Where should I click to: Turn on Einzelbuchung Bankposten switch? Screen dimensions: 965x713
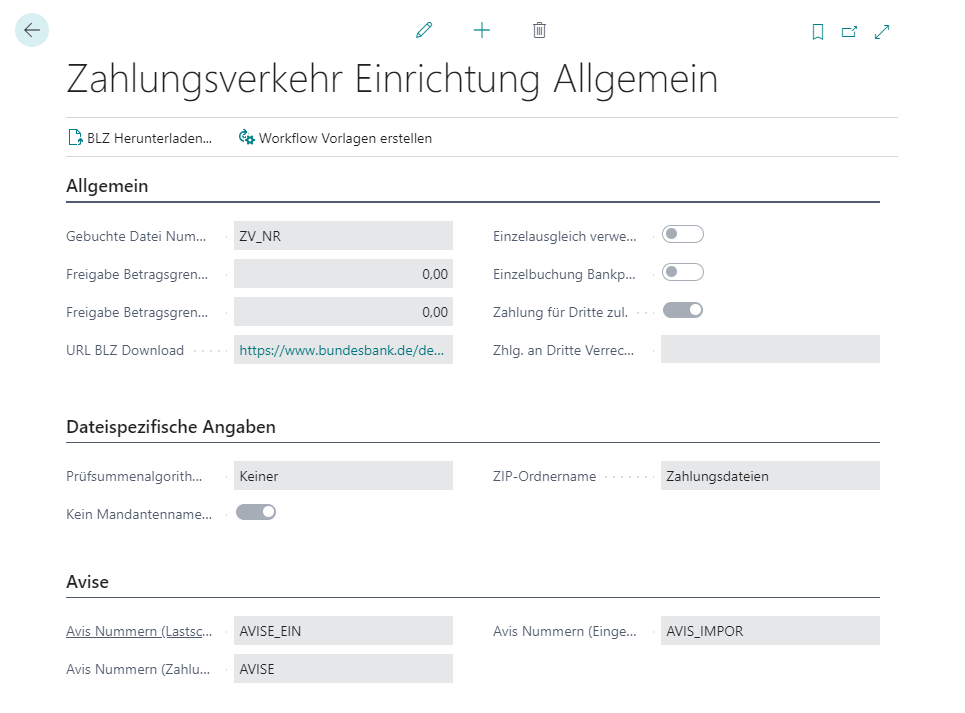682,271
